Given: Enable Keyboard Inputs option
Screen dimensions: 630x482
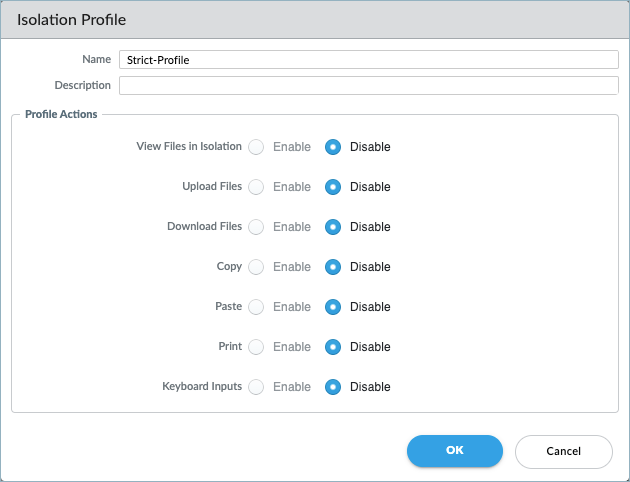Looking at the screenshot, I should pos(256,387).
